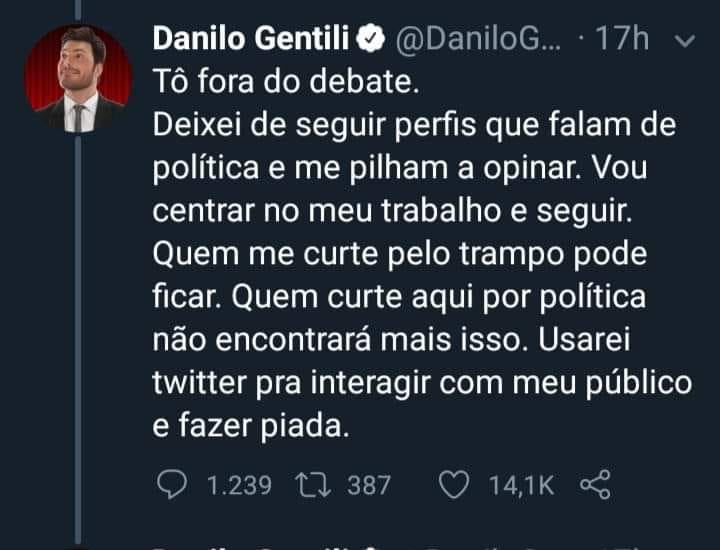View the 387 retweets count
Viewport: 720px width, 550px height.
coord(369,485)
